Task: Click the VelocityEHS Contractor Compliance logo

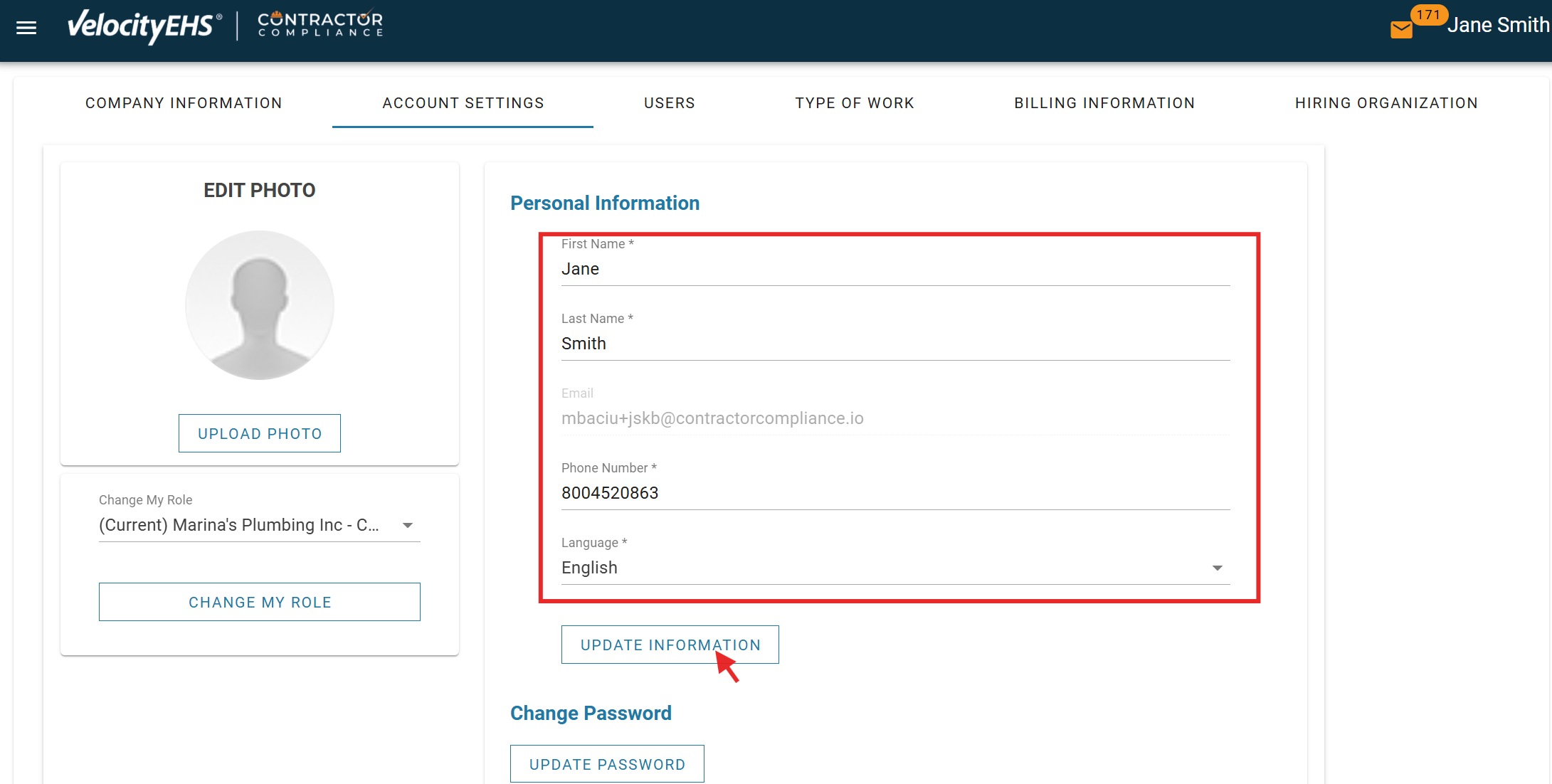Action: [x=225, y=26]
